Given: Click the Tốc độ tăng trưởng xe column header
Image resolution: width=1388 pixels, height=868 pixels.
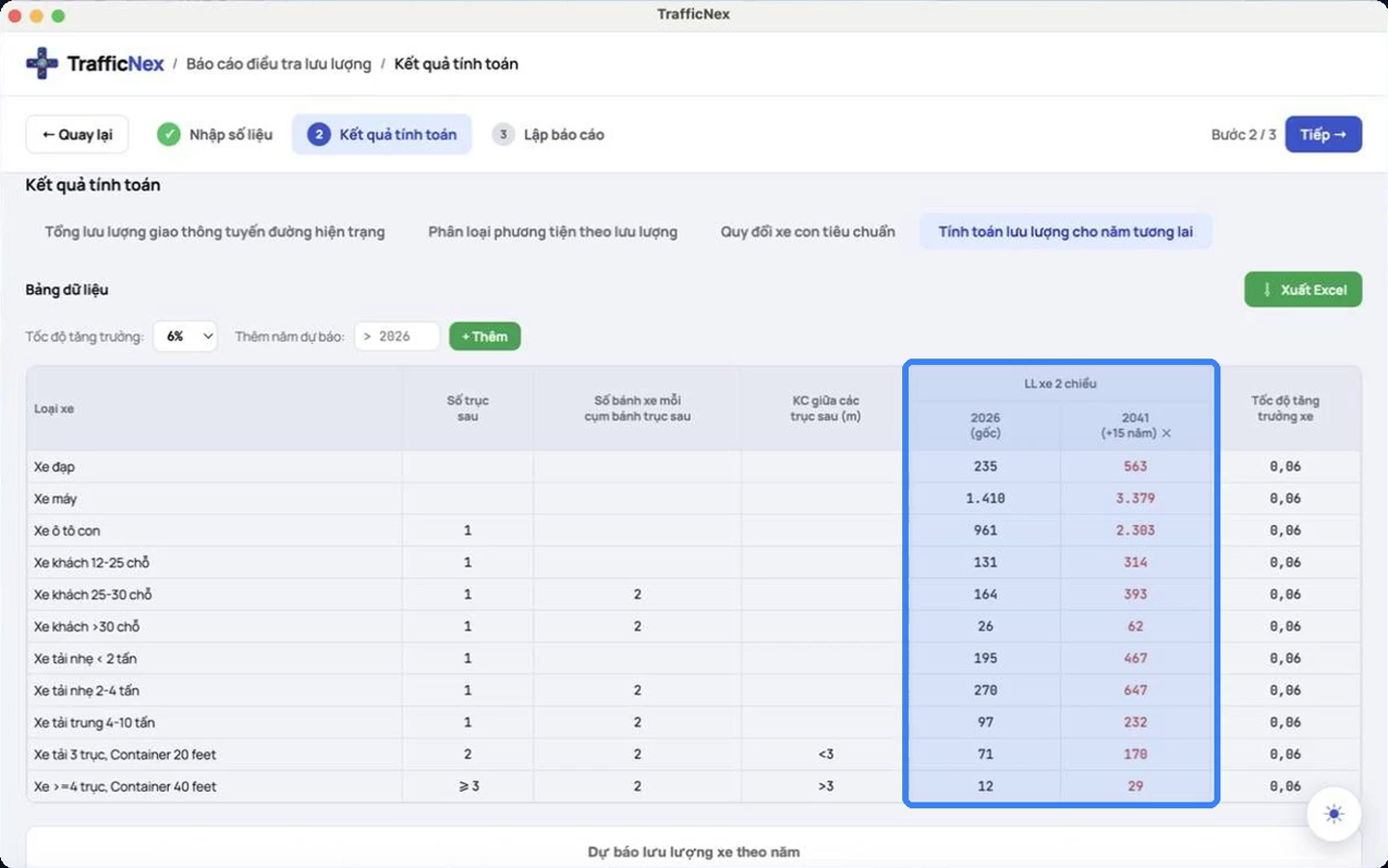Looking at the screenshot, I should pyautogui.click(x=1285, y=408).
